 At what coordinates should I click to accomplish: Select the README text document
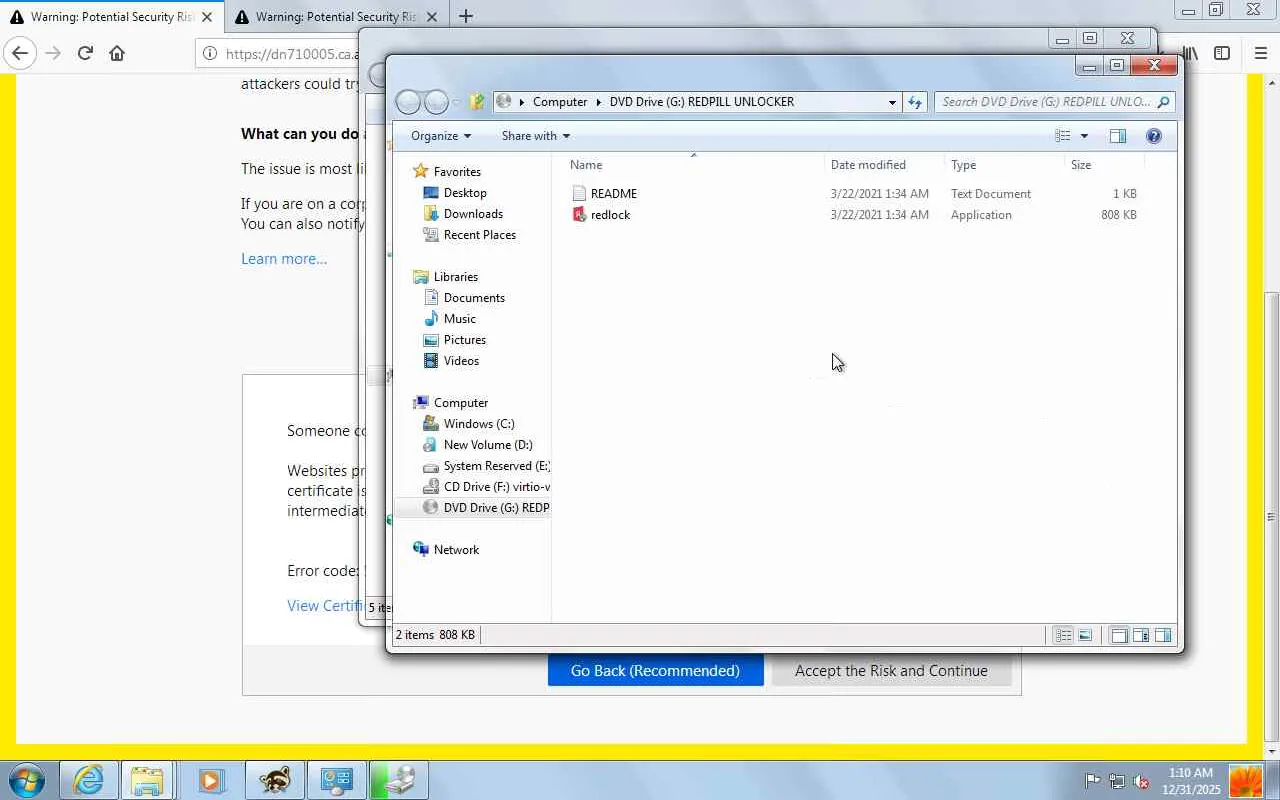(x=613, y=194)
